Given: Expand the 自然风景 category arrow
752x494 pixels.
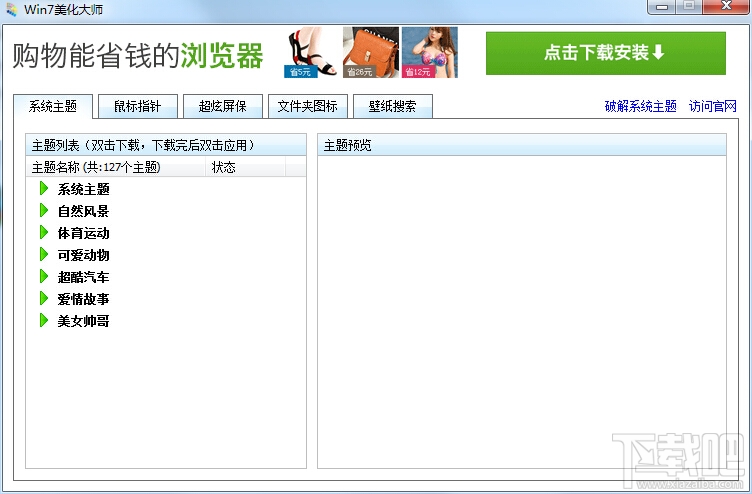Looking at the screenshot, I should 44,211.
